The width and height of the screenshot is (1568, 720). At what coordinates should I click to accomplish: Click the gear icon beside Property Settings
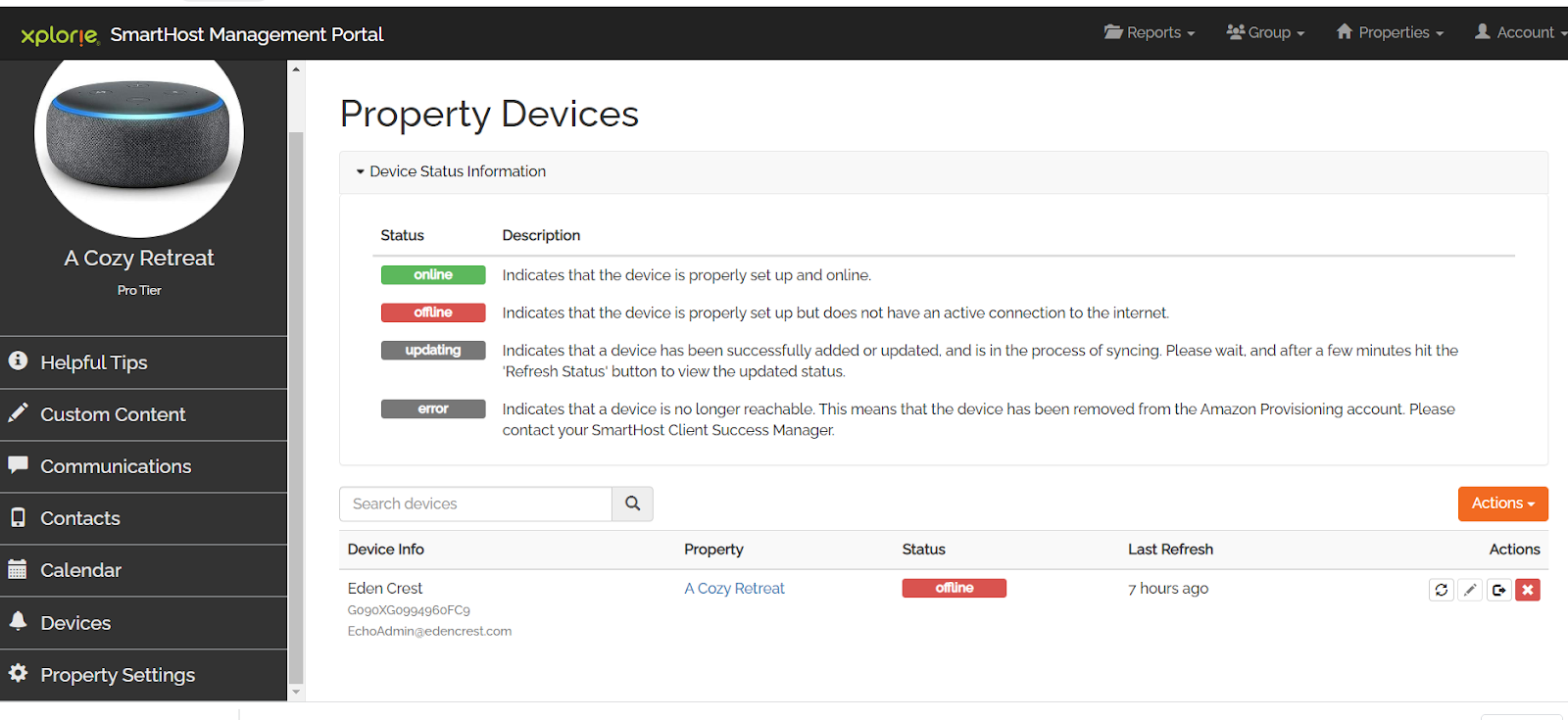click(x=18, y=673)
